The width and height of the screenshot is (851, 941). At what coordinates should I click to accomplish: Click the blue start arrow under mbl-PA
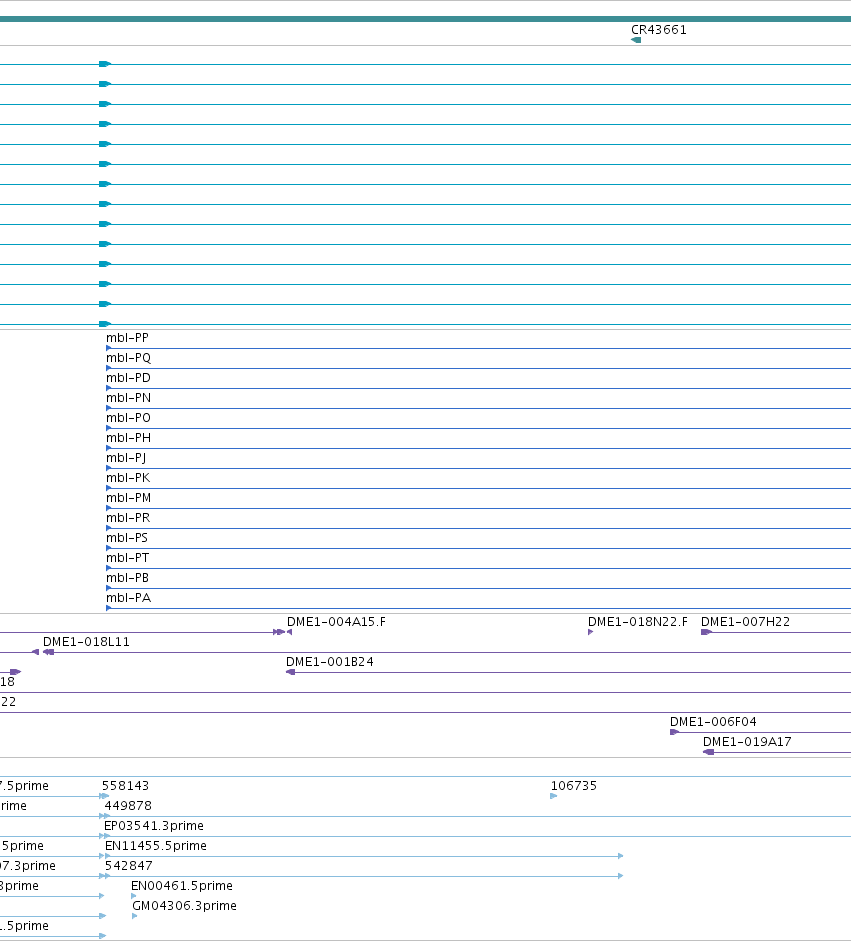(x=109, y=608)
